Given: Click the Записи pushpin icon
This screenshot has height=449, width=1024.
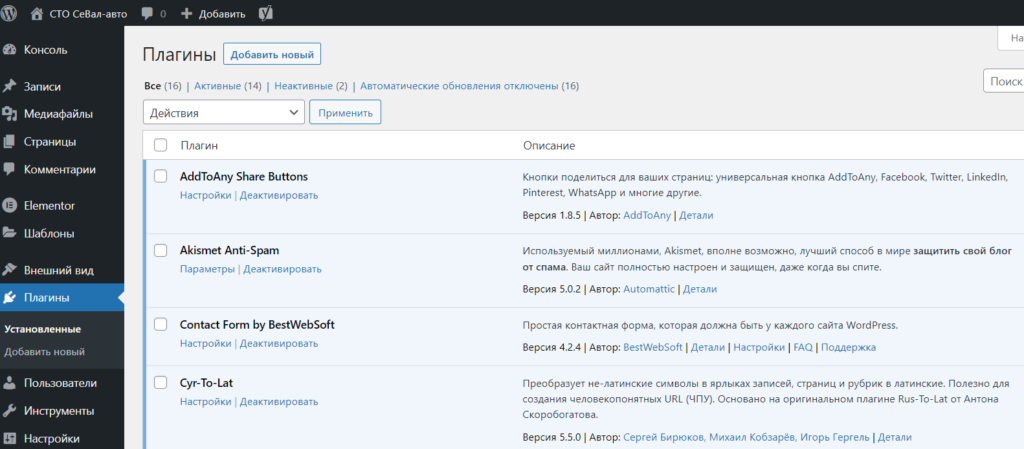Looking at the screenshot, I should [x=9, y=86].
